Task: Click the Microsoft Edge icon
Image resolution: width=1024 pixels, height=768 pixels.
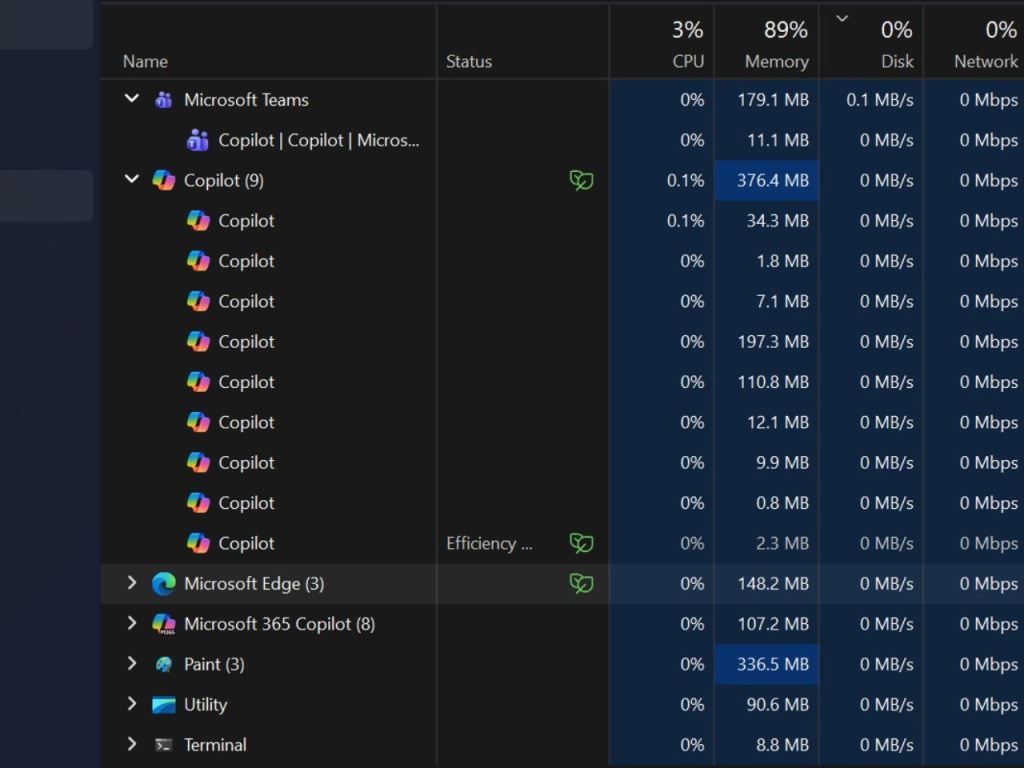Action: [163, 584]
